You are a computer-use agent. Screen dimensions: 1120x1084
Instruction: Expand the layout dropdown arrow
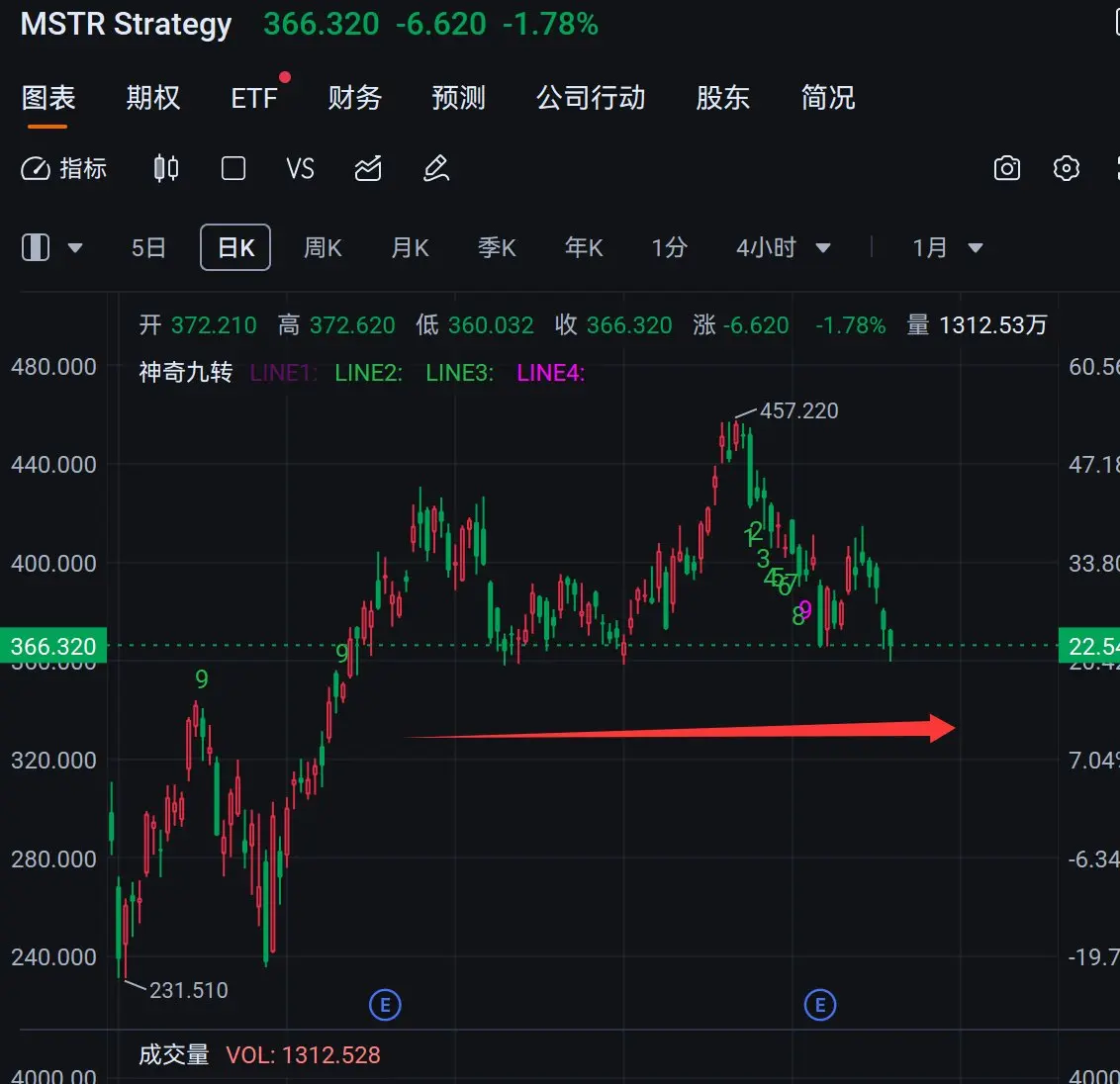(x=75, y=248)
